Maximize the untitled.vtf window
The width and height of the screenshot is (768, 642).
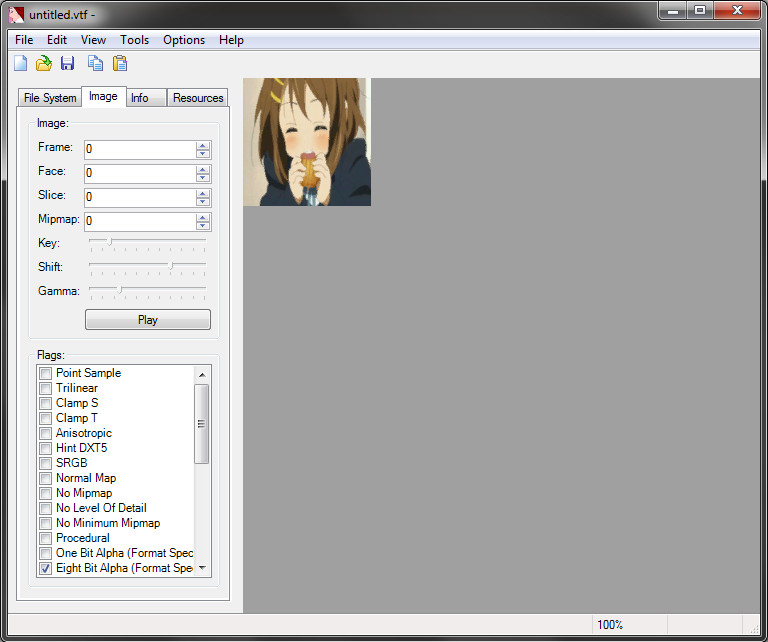(x=700, y=10)
